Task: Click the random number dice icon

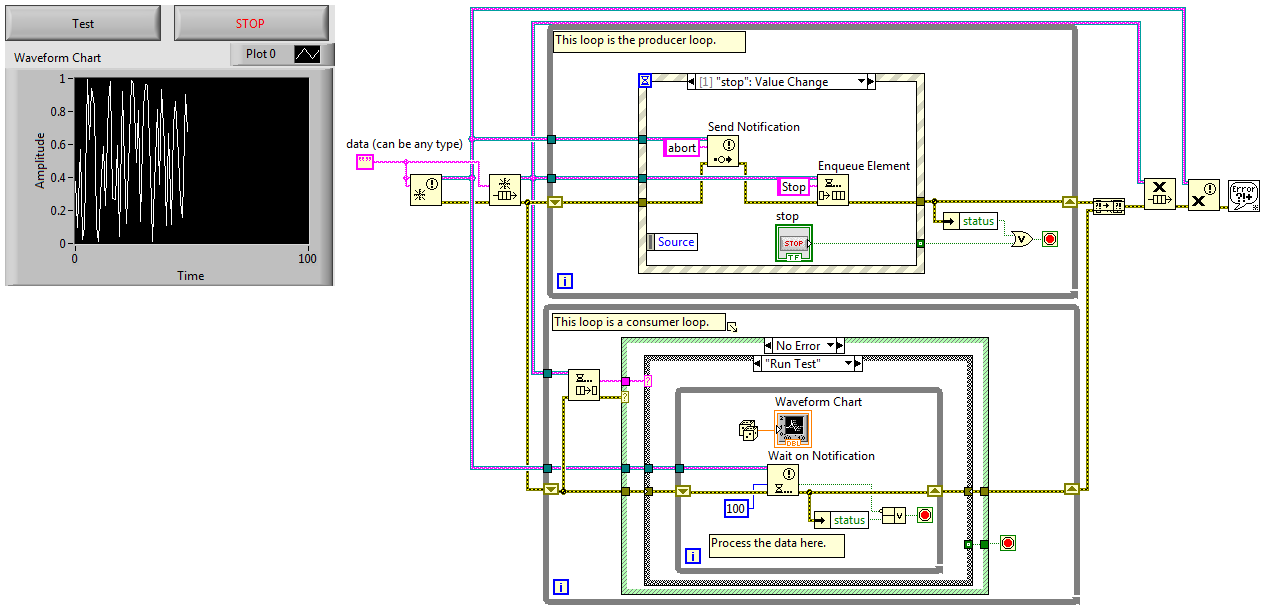Action: click(x=746, y=429)
